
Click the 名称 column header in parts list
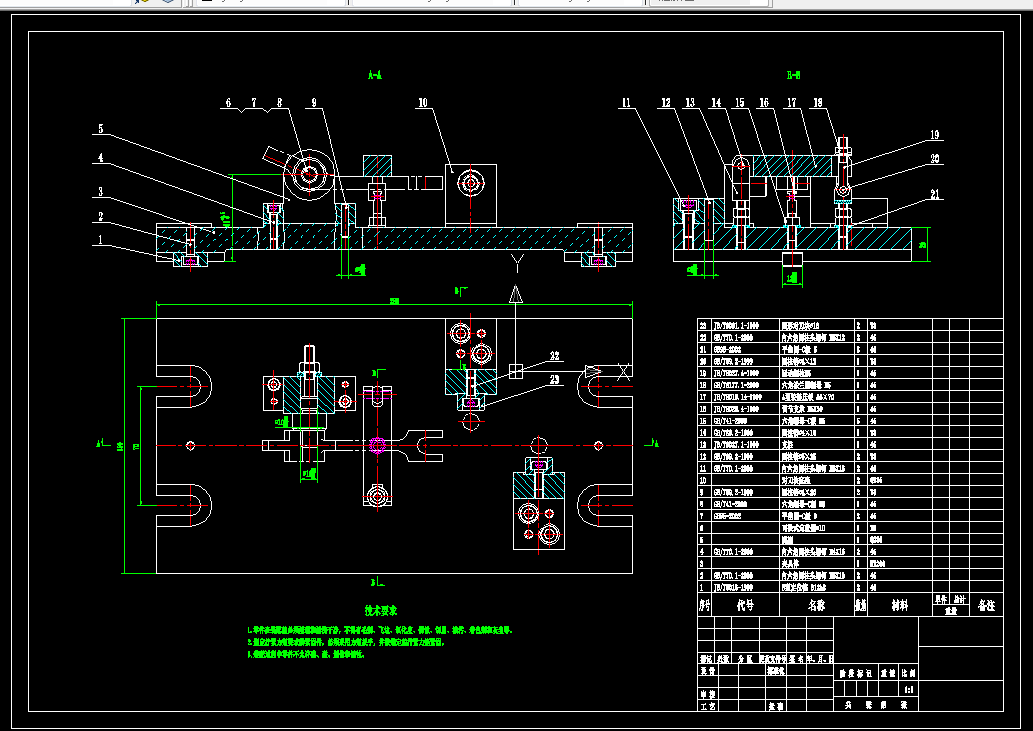(817, 605)
